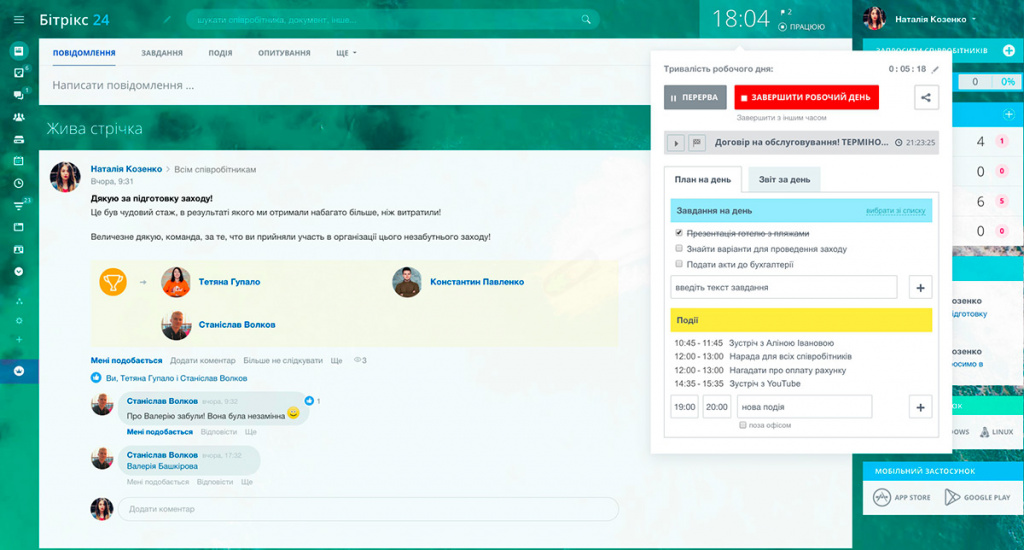This screenshot has width=1024, height=550.
Task: Switch to Повідомлення tab
Action: coord(84,53)
